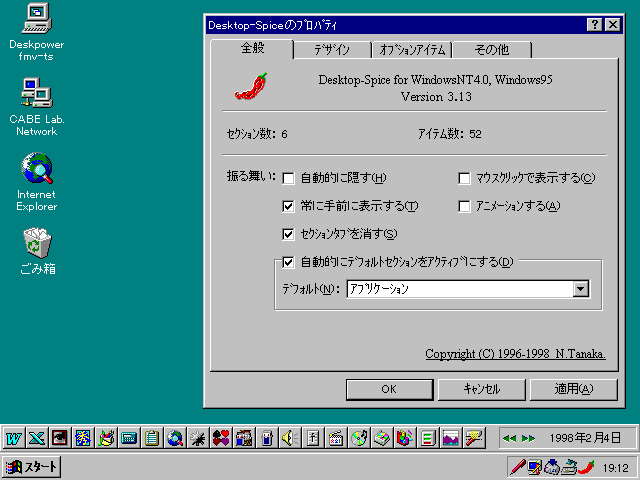This screenshot has height=480, width=640.
Task: Click the 適用(A) button
Action: tap(573, 389)
